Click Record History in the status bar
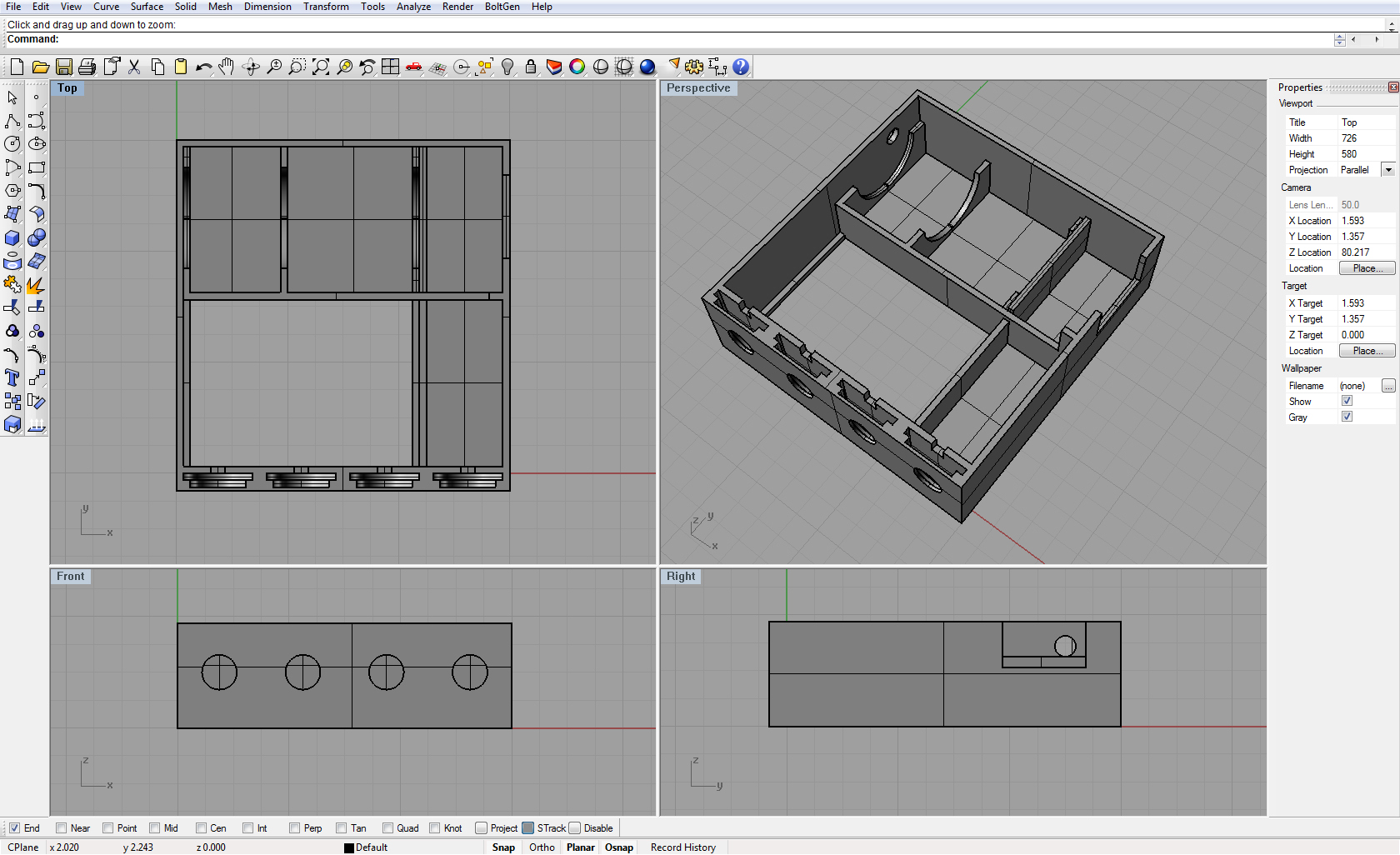The height and width of the screenshot is (855, 1400). [x=683, y=847]
